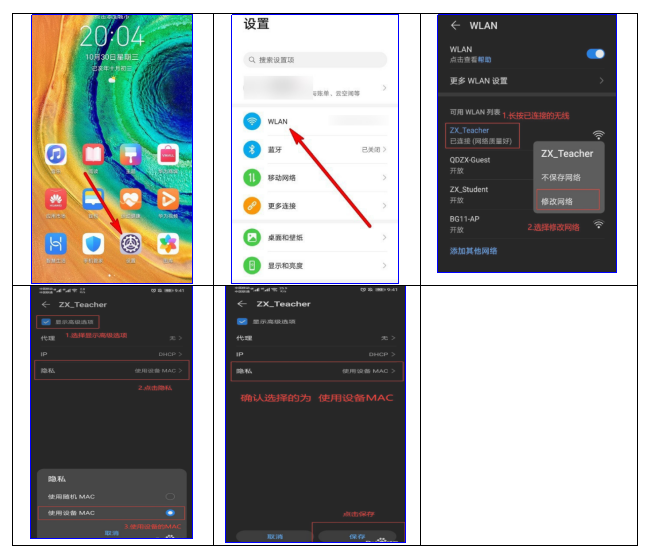Go back using the arrow beside WLAN title
The image size is (647, 559).
(455, 25)
